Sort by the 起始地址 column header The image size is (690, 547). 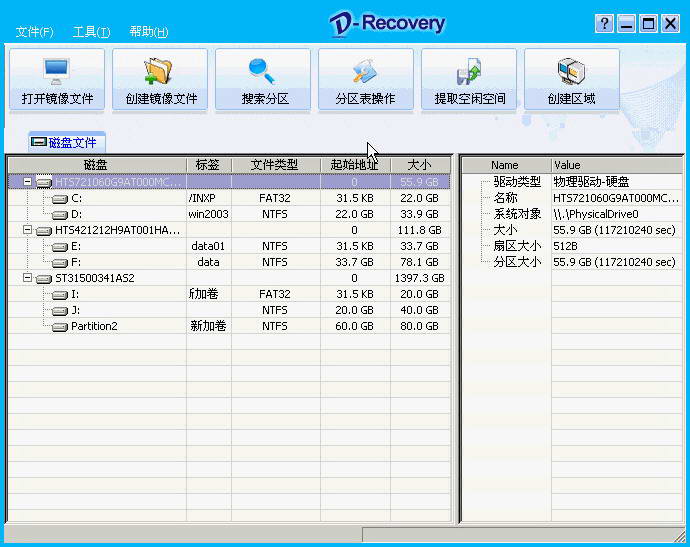[x=355, y=165]
